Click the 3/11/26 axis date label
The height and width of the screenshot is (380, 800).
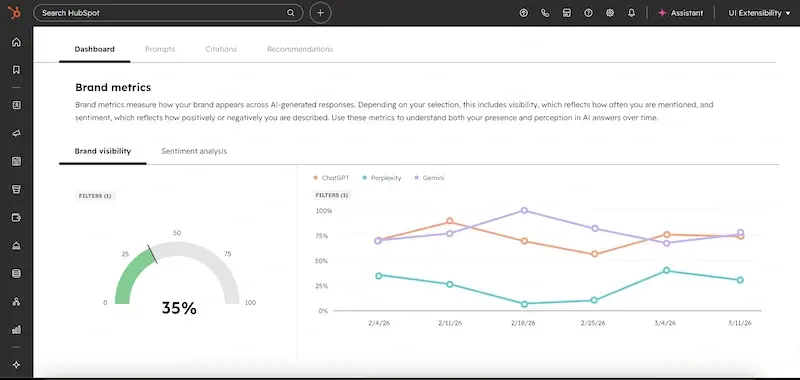click(x=740, y=323)
